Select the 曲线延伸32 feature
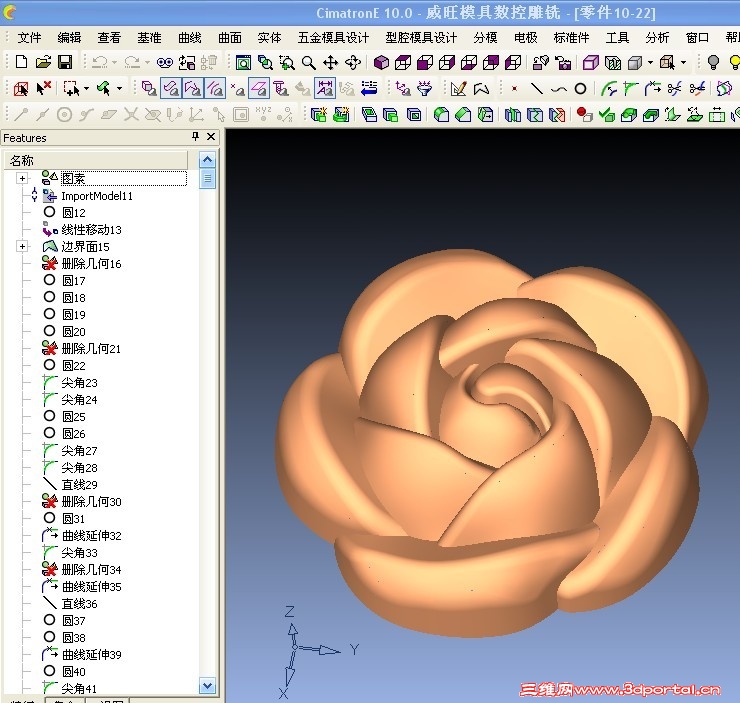This screenshot has width=740, height=703. point(92,536)
